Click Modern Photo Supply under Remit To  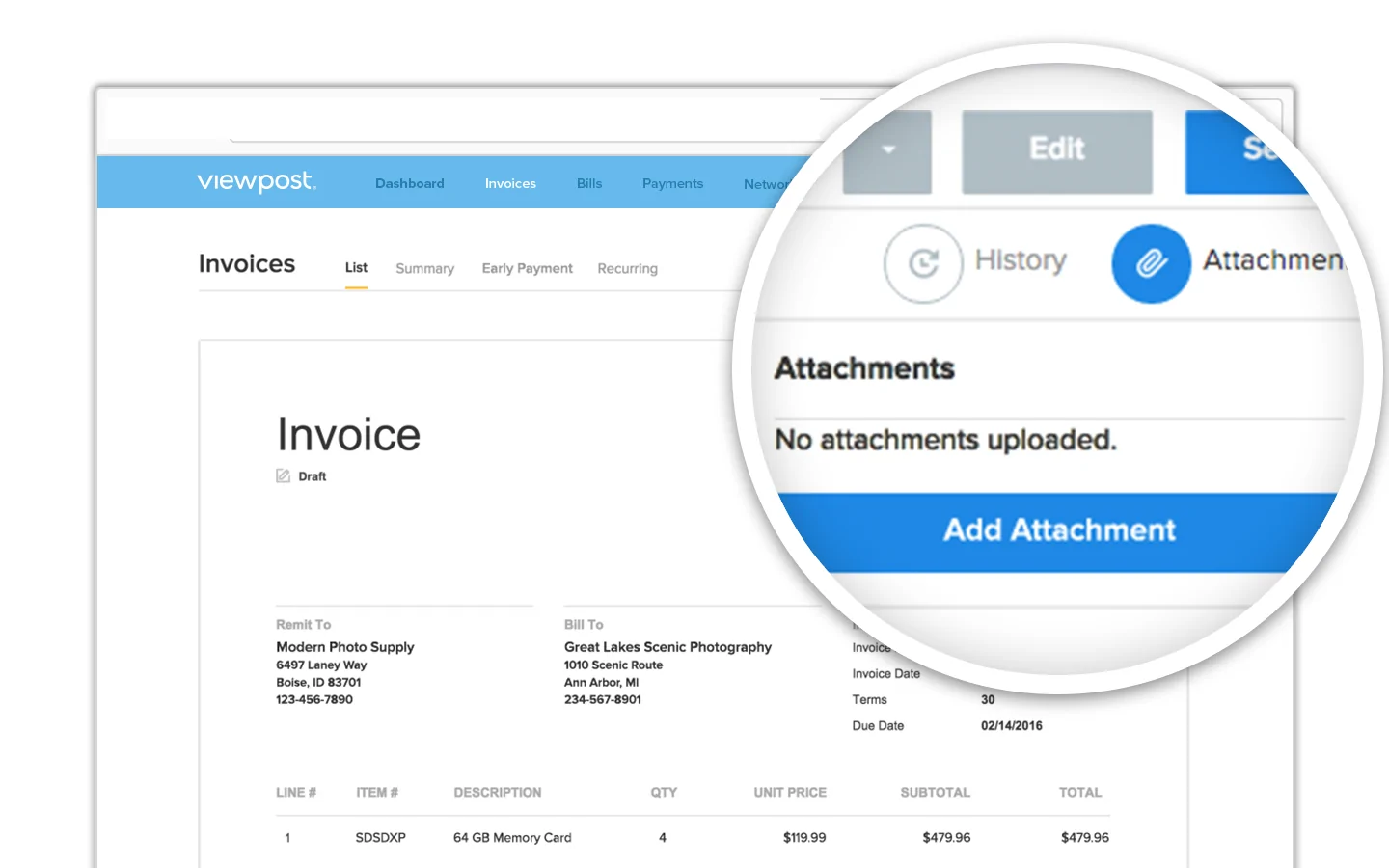coord(345,647)
